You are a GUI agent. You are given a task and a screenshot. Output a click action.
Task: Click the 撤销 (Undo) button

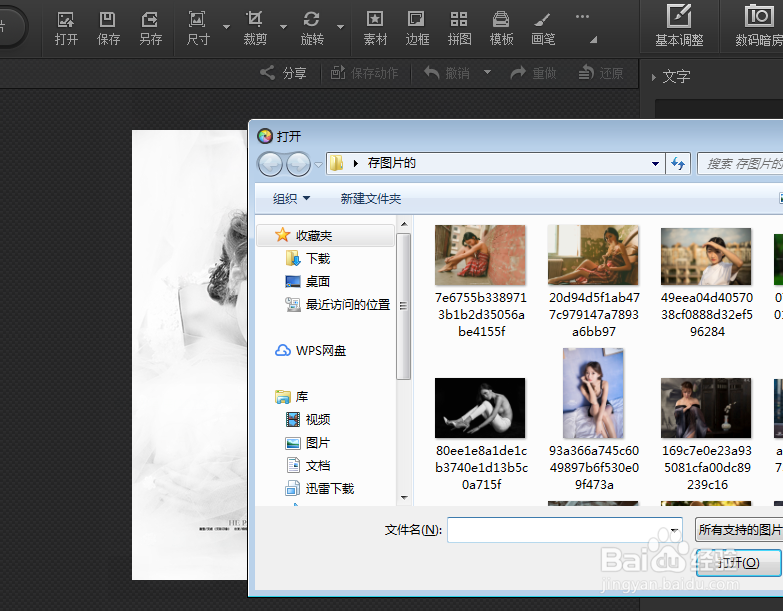(x=447, y=73)
